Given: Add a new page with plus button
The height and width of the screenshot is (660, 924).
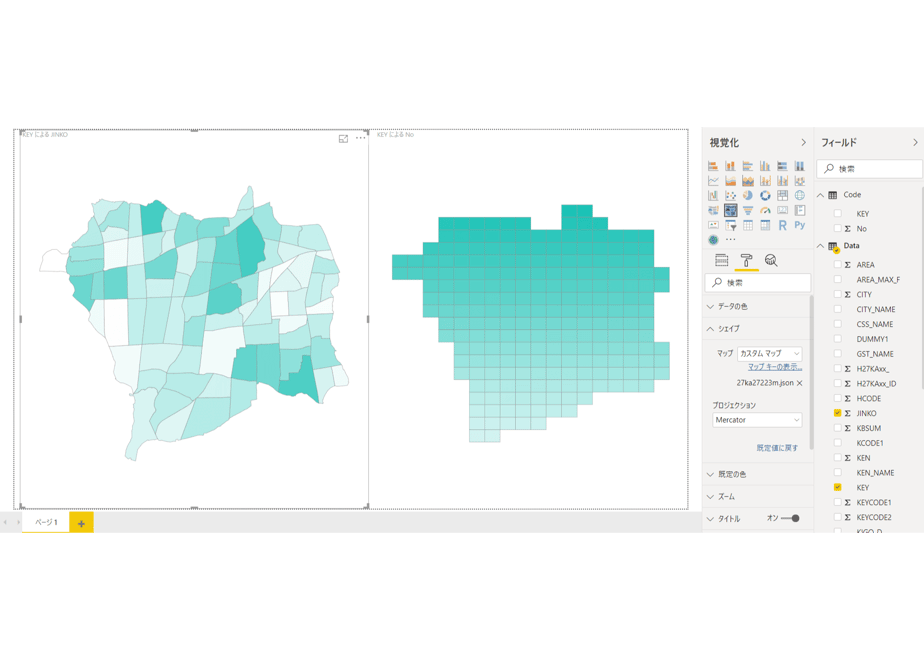Looking at the screenshot, I should (x=81, y=523).
